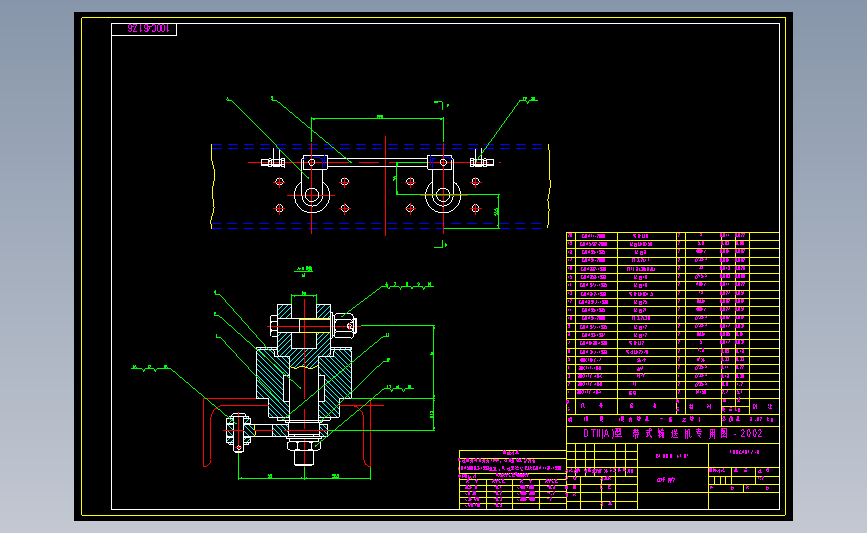Select the right roller circle in the top view
The width and height of the screenshot is (867, 533).
coord(443,195)
